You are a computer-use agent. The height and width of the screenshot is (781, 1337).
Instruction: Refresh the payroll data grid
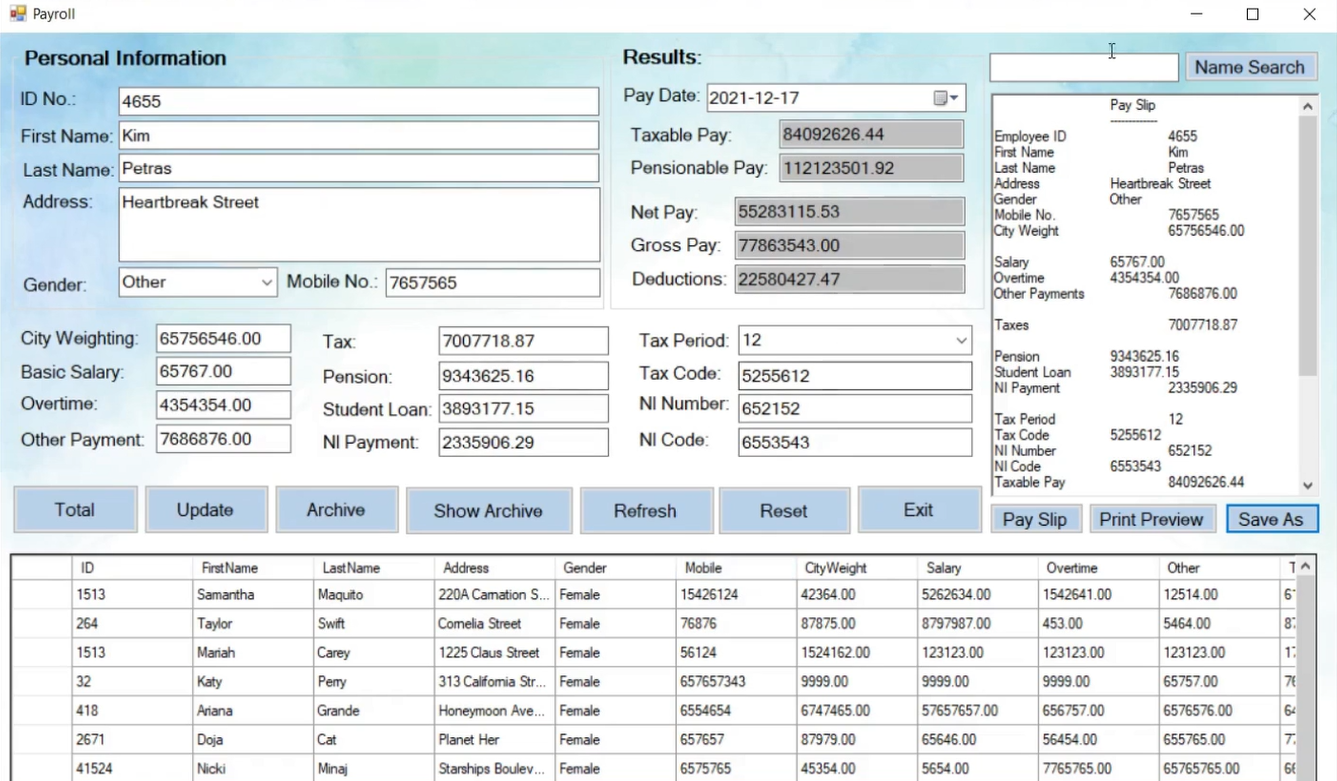[x=645, y=511]
